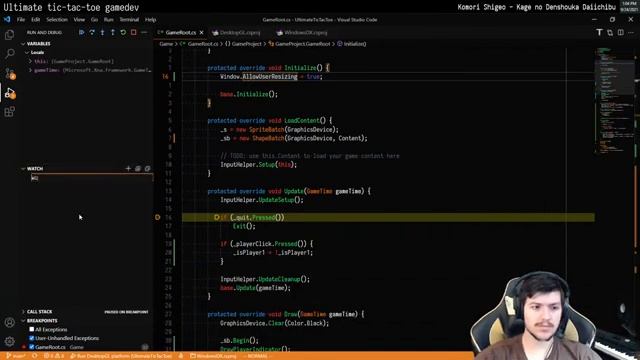The height and width of the screenshot is (360, 640).
Task: Open the Selection menu
Action: tap(57, 19)
